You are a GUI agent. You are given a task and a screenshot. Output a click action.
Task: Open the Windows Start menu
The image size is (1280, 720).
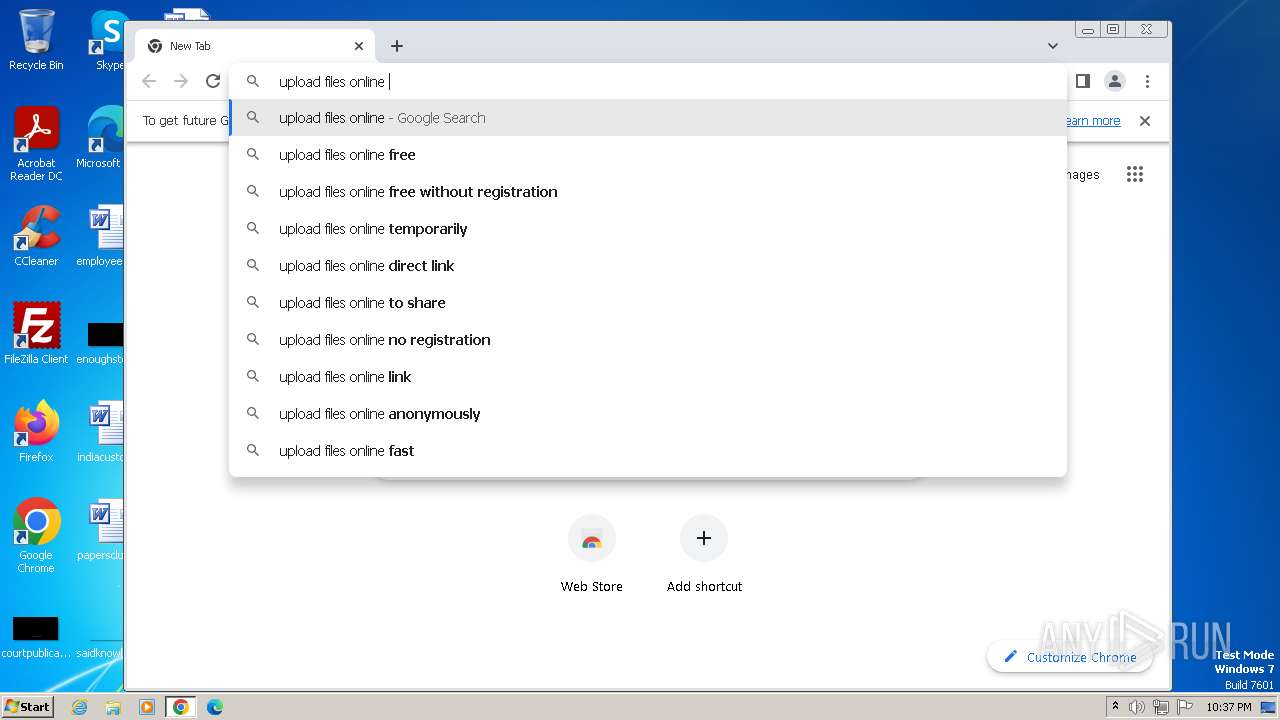(27, 707)
